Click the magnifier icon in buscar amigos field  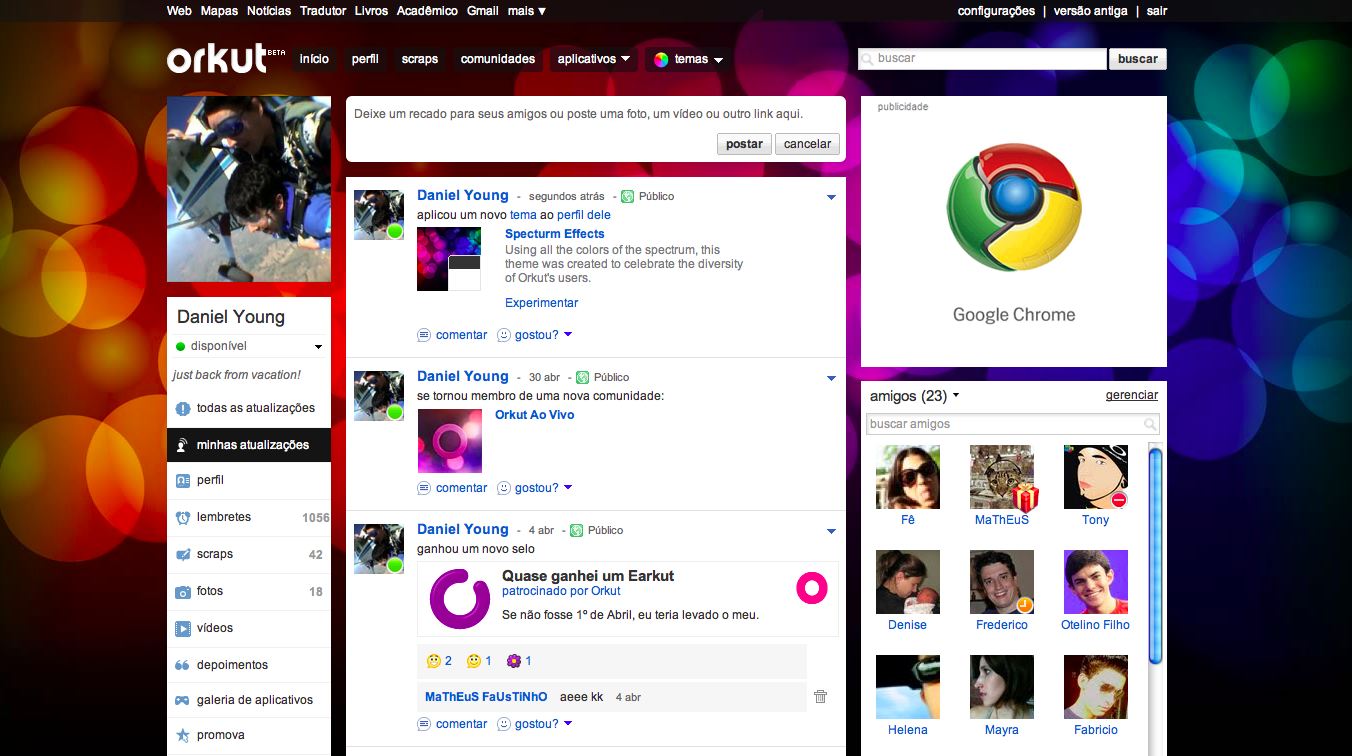point(1150,425)
